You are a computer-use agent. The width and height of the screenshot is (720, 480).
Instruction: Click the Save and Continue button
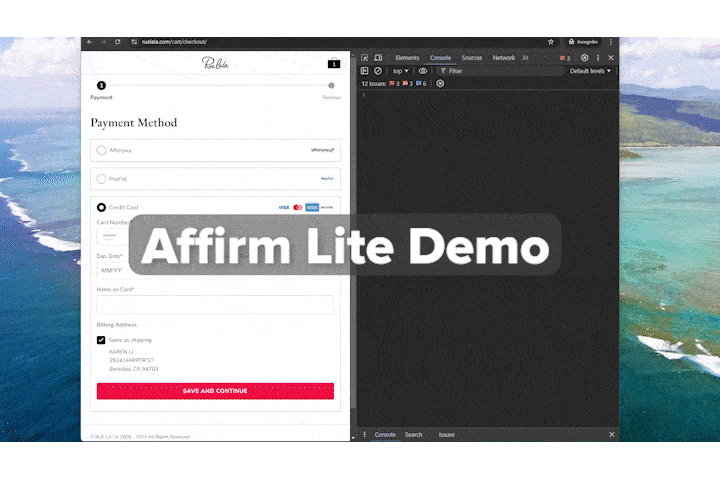click(215, 391)
